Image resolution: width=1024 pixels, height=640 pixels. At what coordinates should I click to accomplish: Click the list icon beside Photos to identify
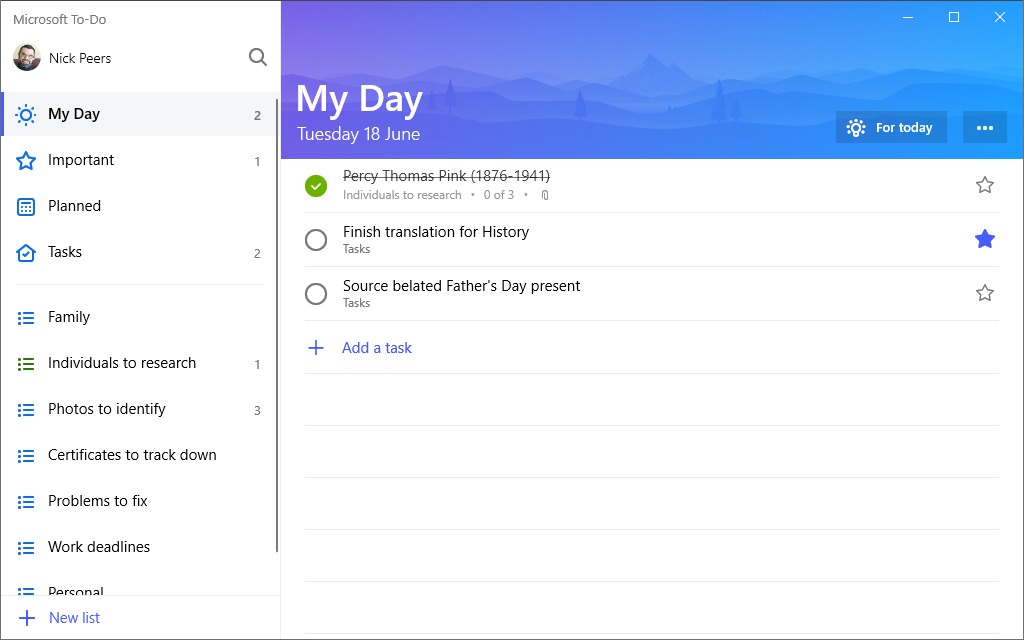[x=27, y=409]
